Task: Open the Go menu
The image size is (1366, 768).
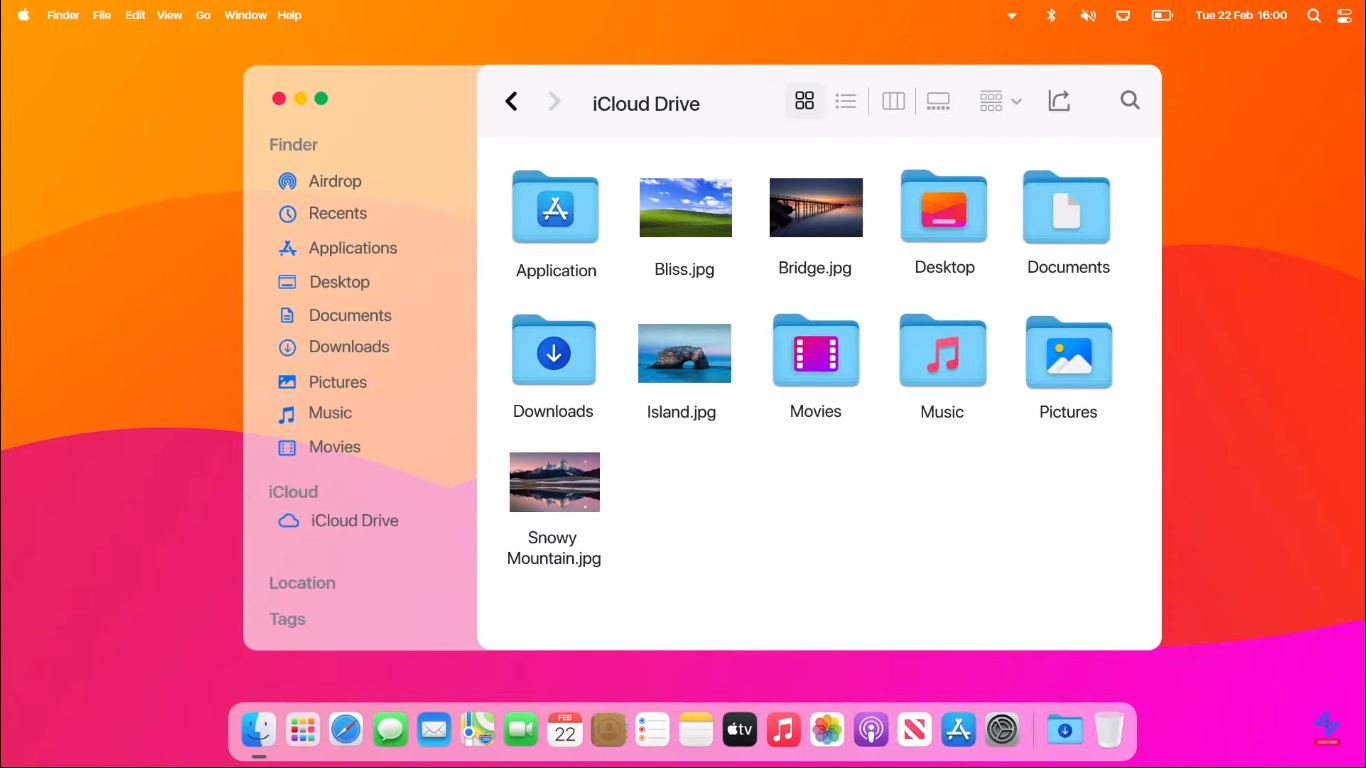Action: [203, 16]
